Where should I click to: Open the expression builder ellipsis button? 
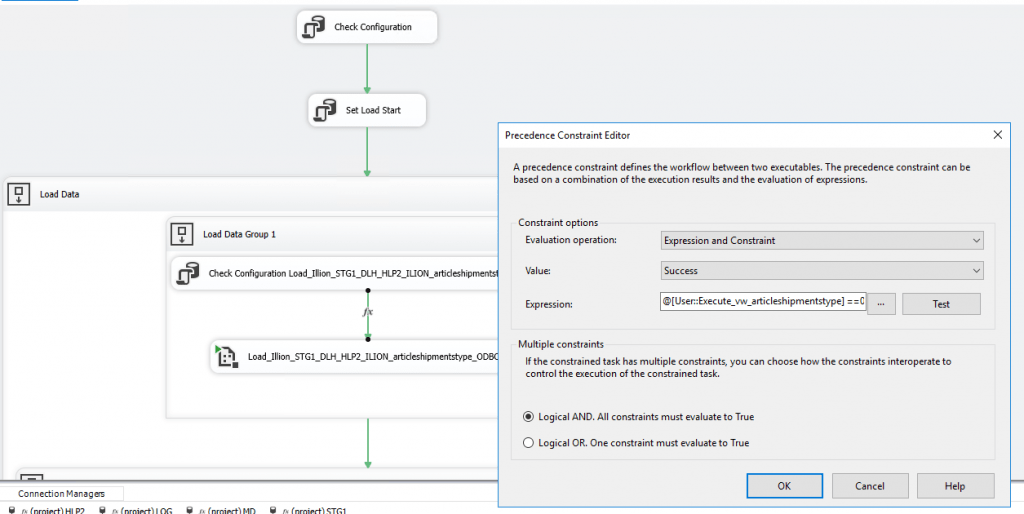pyautogui.click(x=881, y=304)
